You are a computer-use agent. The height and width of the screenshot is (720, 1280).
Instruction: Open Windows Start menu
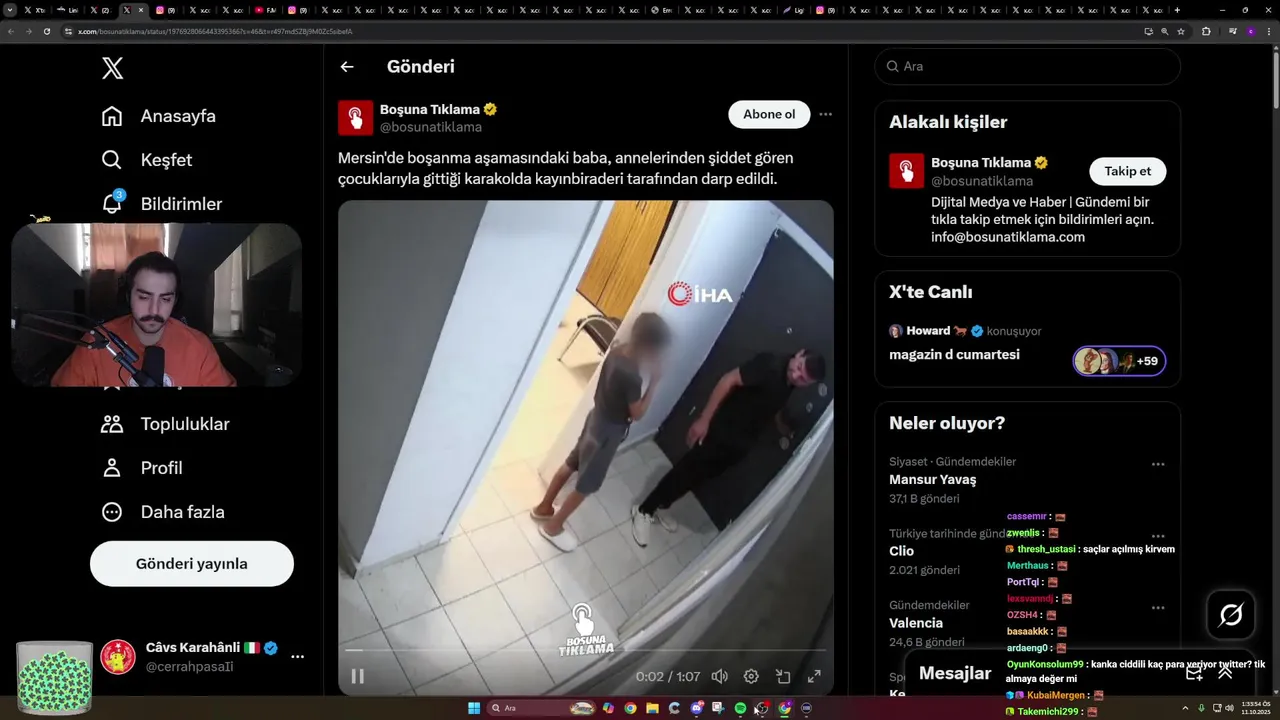coord(474,708)
